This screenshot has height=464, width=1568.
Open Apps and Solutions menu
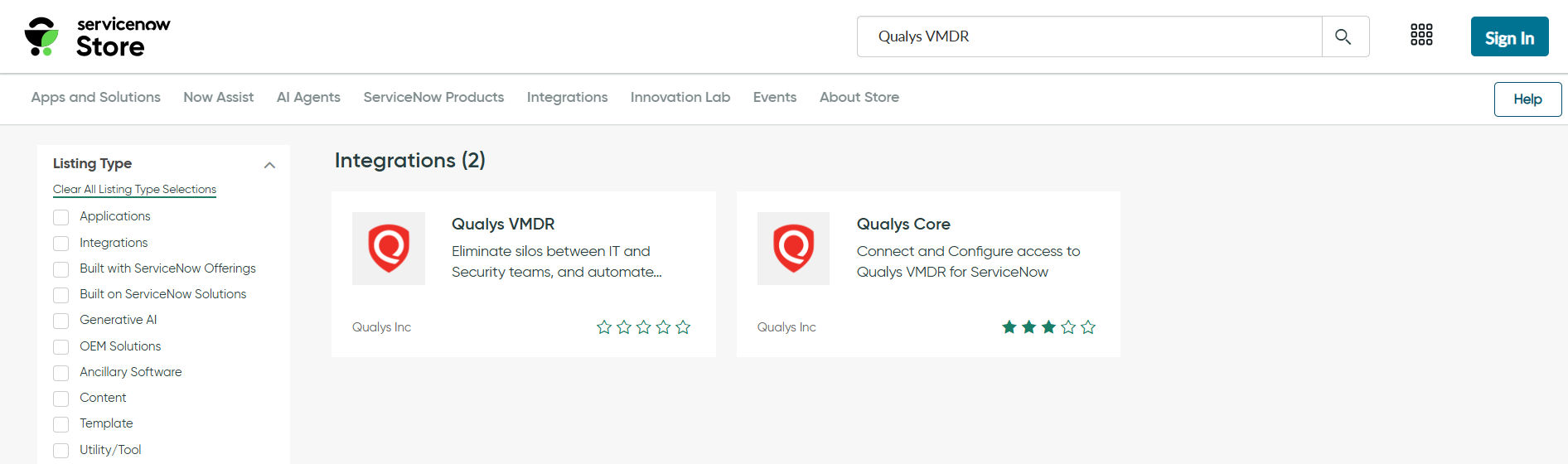pyautogui.click(x=96, y=97)
